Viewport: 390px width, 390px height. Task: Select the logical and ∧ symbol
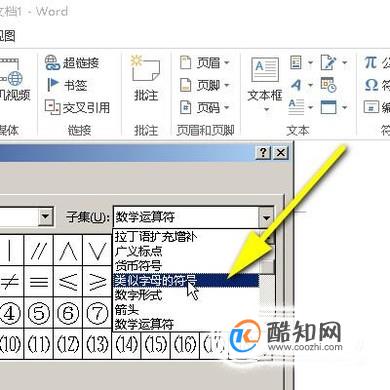68,250
